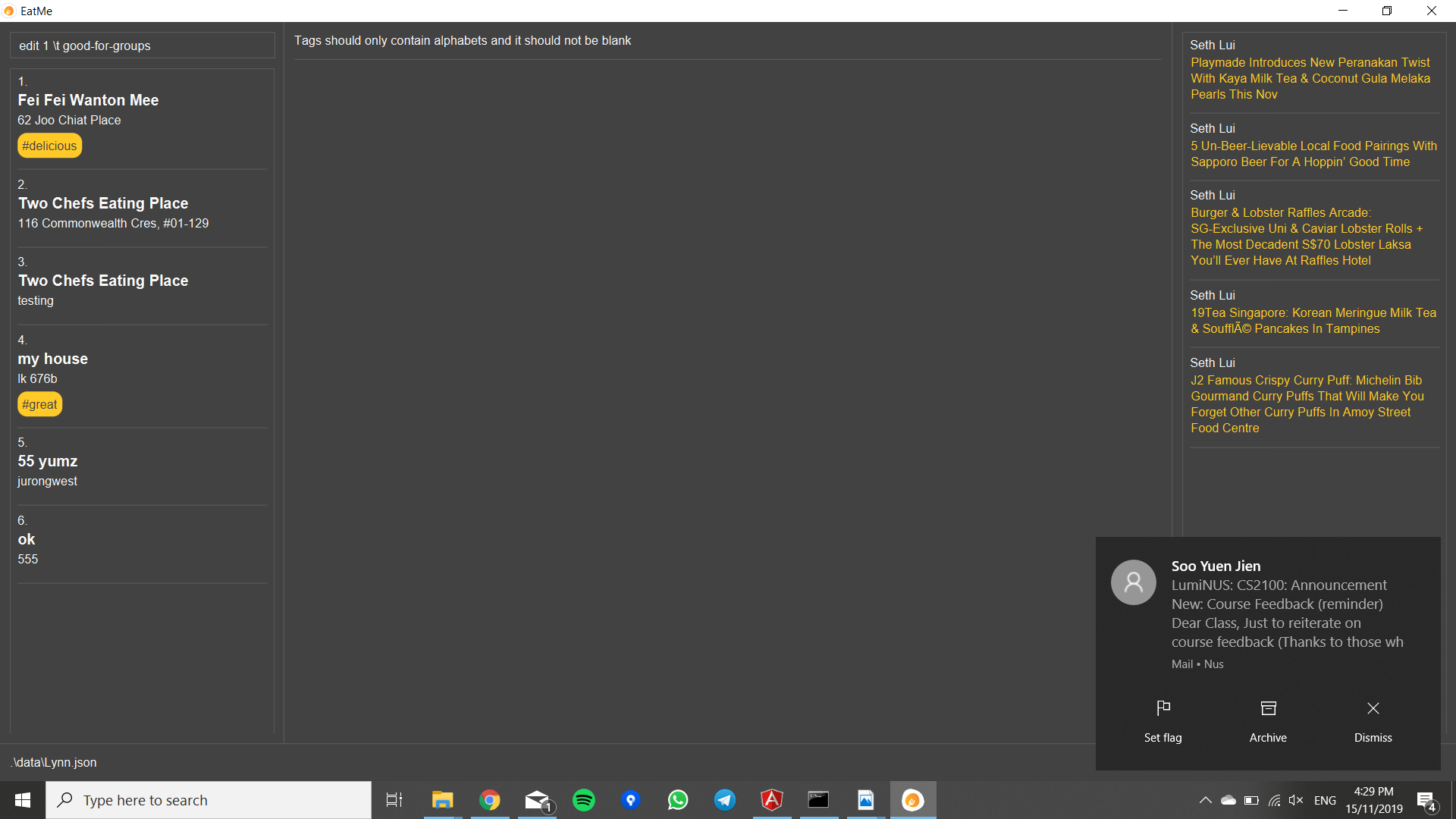Screen dimensions: 1456x819
Task: Open the Action Center notifications icon
Action: click(x=1426, y=800)
